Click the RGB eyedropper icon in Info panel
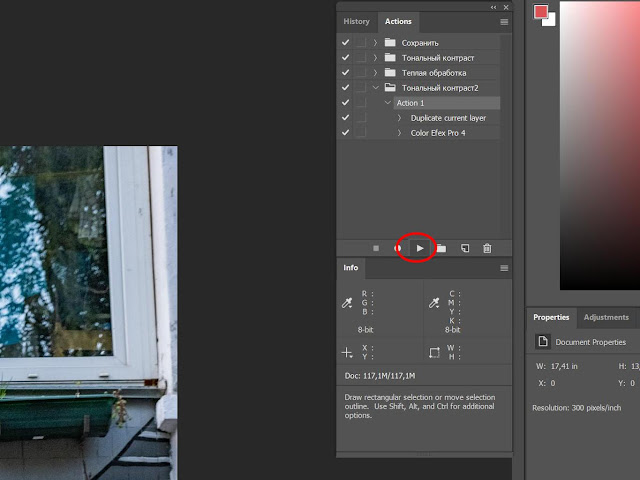This screenshot has height=480, width=640. pyautogui.click(x=347, y=303)
